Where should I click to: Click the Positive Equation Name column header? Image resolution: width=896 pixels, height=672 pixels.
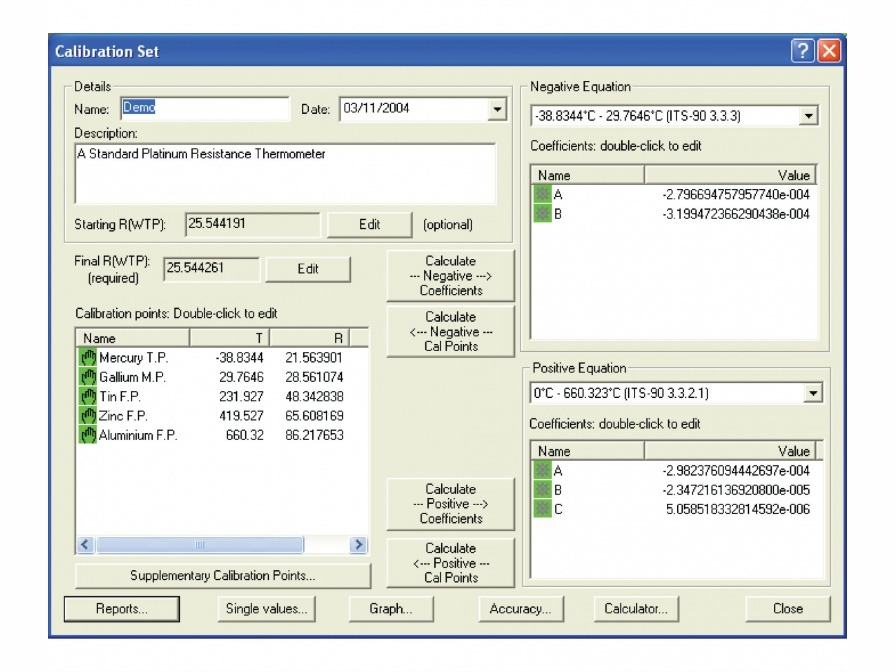click(x=587, y=451)
